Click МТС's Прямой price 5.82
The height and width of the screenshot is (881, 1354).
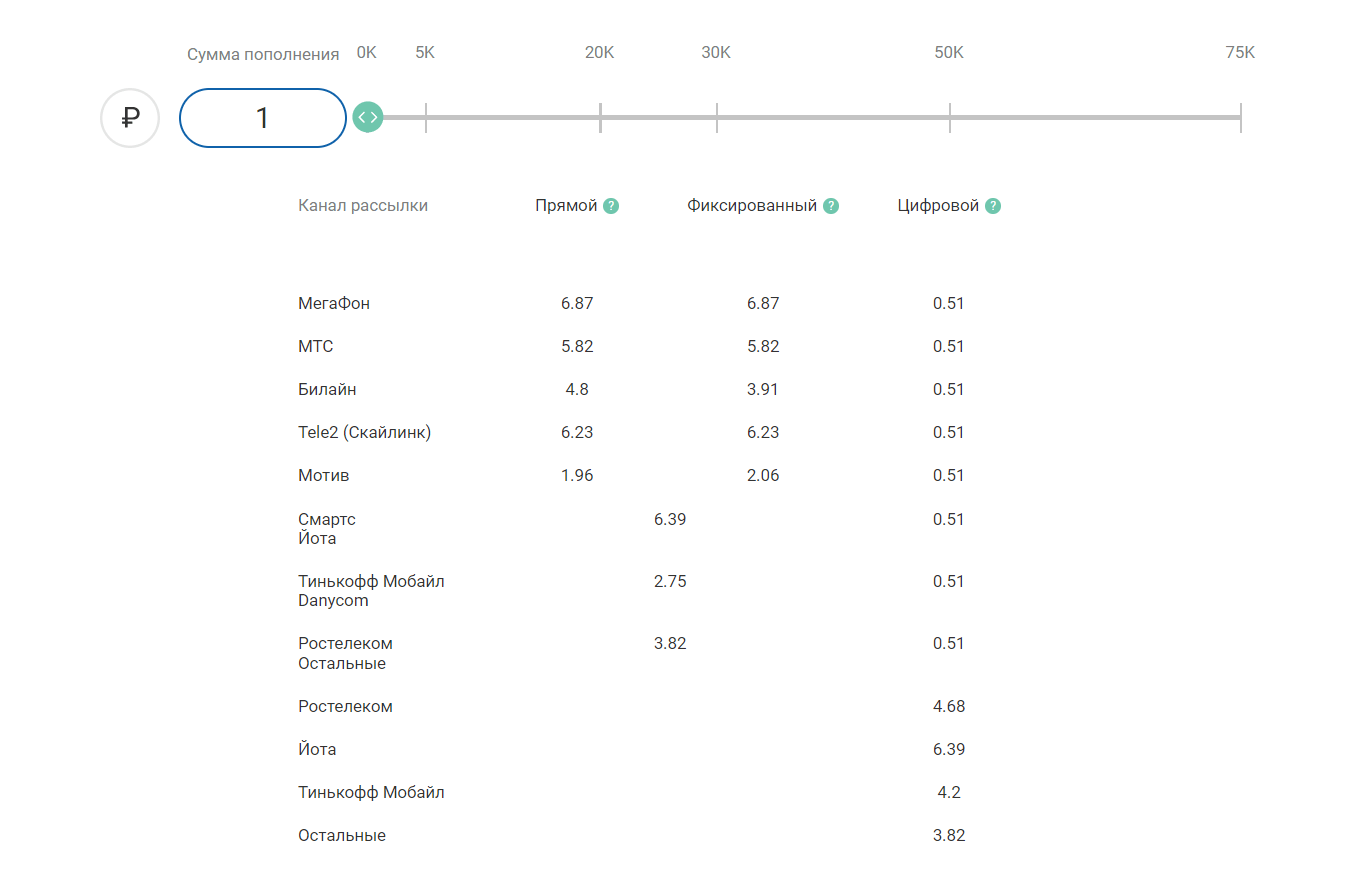tap(577, 346)
